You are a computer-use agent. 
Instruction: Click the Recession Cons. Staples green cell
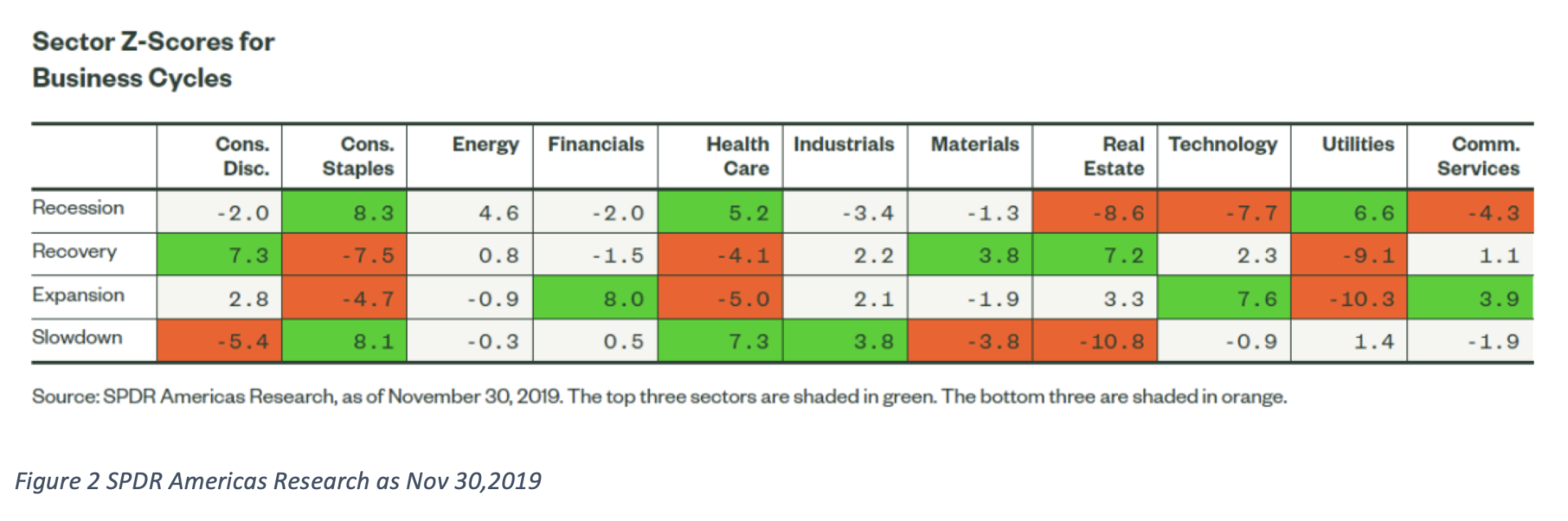click(x=345, y=212)
